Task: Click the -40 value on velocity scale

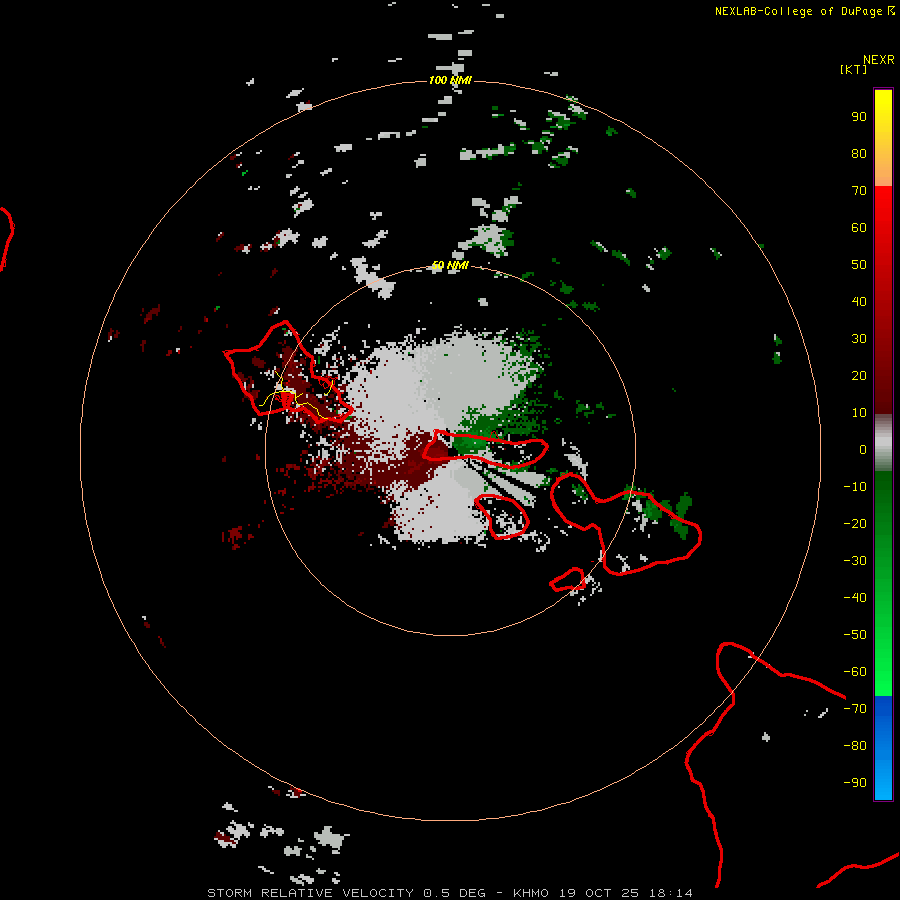Action: (x=855, y=598)
